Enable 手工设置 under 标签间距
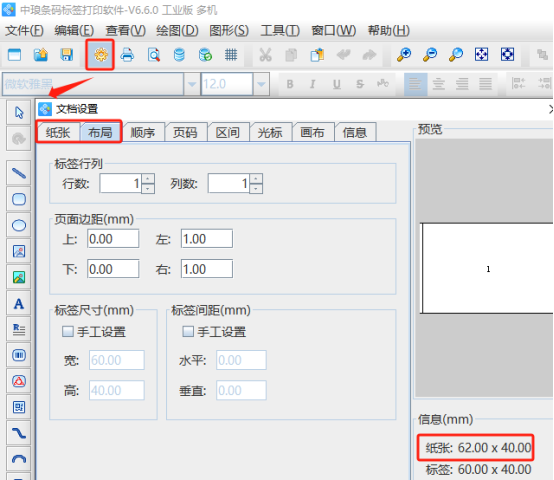This screenshot has height=480, width=554. 188,332
